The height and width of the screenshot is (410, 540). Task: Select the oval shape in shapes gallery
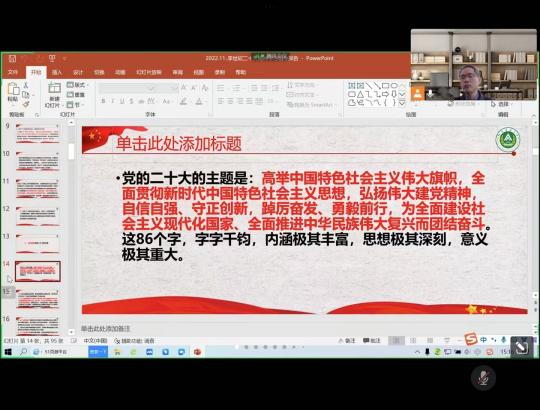pyautogui.click(x=394, y=86)
